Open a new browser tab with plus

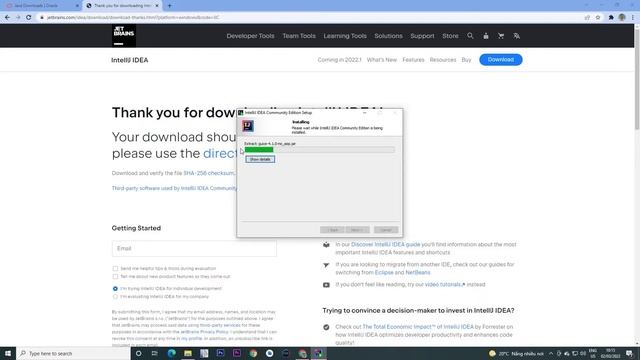169,6
